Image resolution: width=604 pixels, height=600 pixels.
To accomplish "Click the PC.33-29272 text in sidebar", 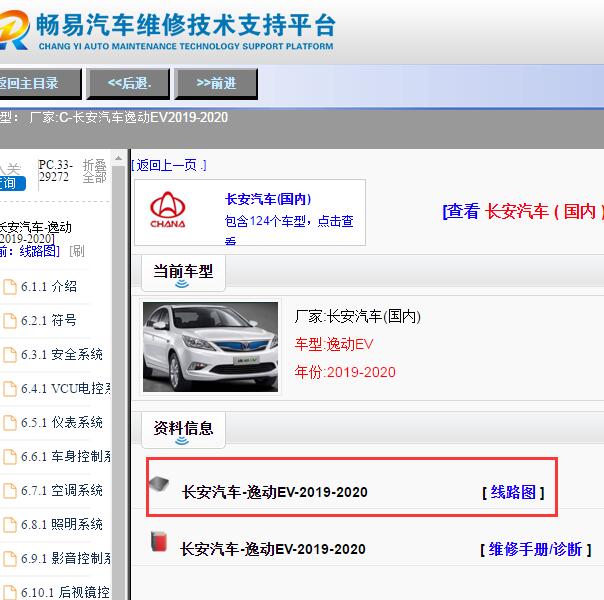I will tap(56, 171).
